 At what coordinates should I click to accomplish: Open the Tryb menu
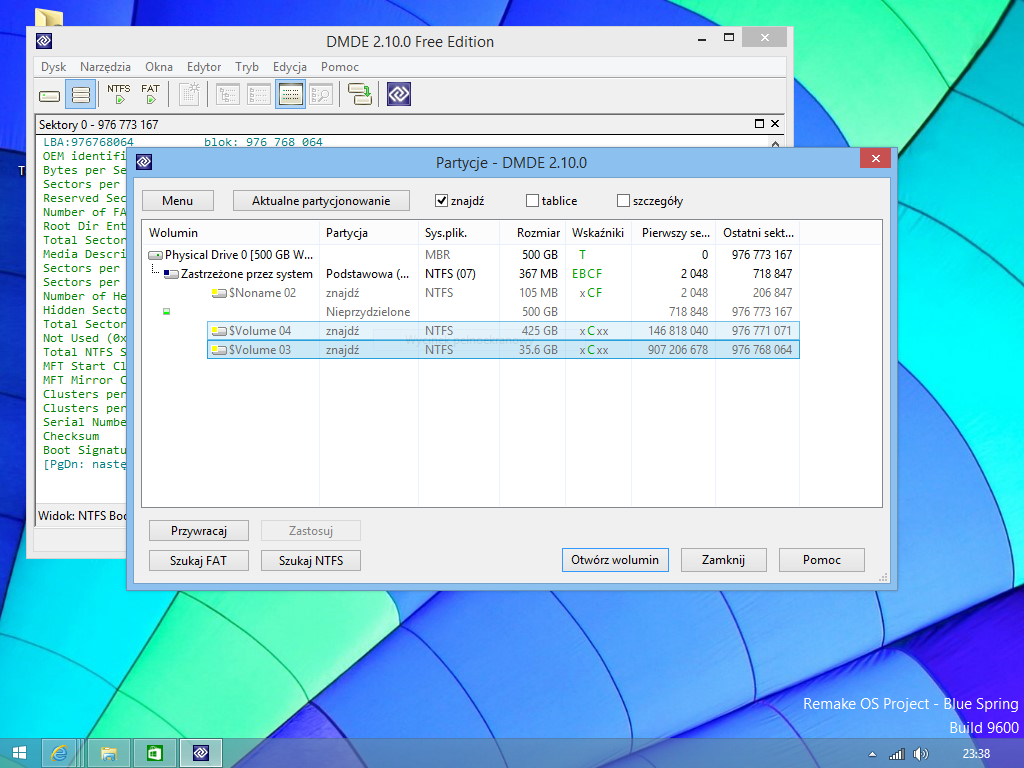pos(247,67)
